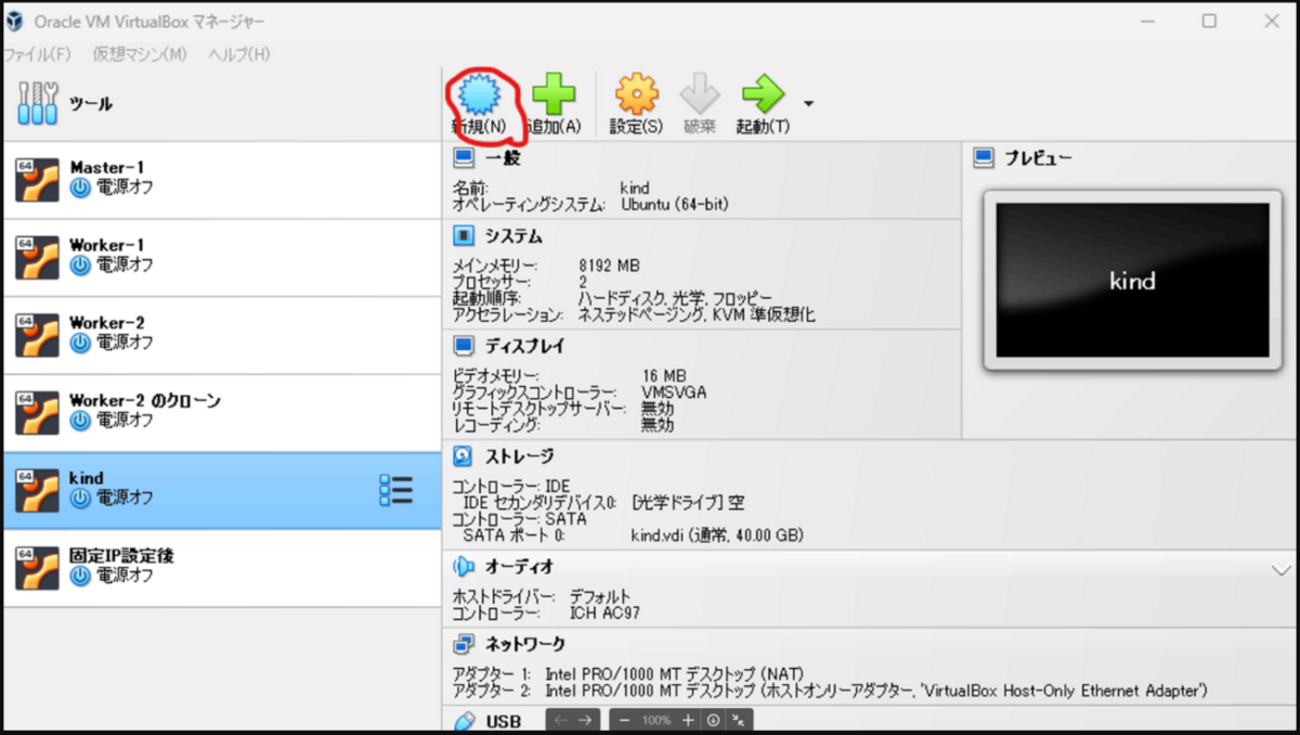1300x735 pixels.
Task: Open the ファイル(F) menu
Action: 38,54
